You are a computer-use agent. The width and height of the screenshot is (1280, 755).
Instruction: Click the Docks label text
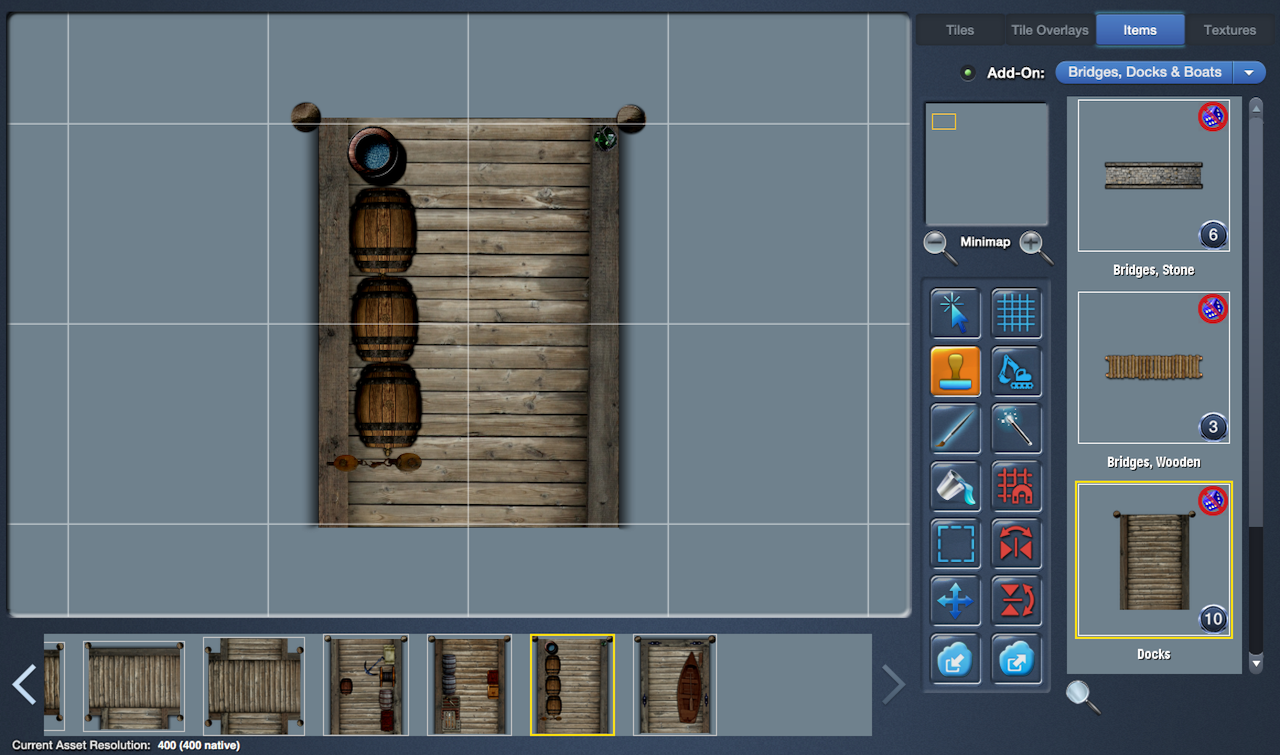click(1153, 654)
